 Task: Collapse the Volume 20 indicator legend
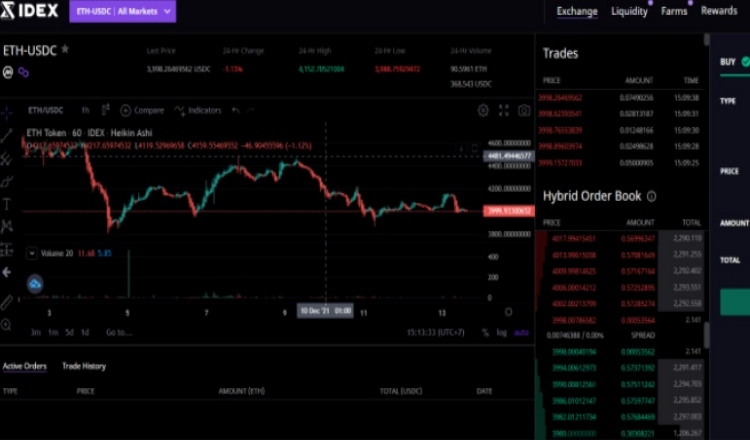[32, 253]
